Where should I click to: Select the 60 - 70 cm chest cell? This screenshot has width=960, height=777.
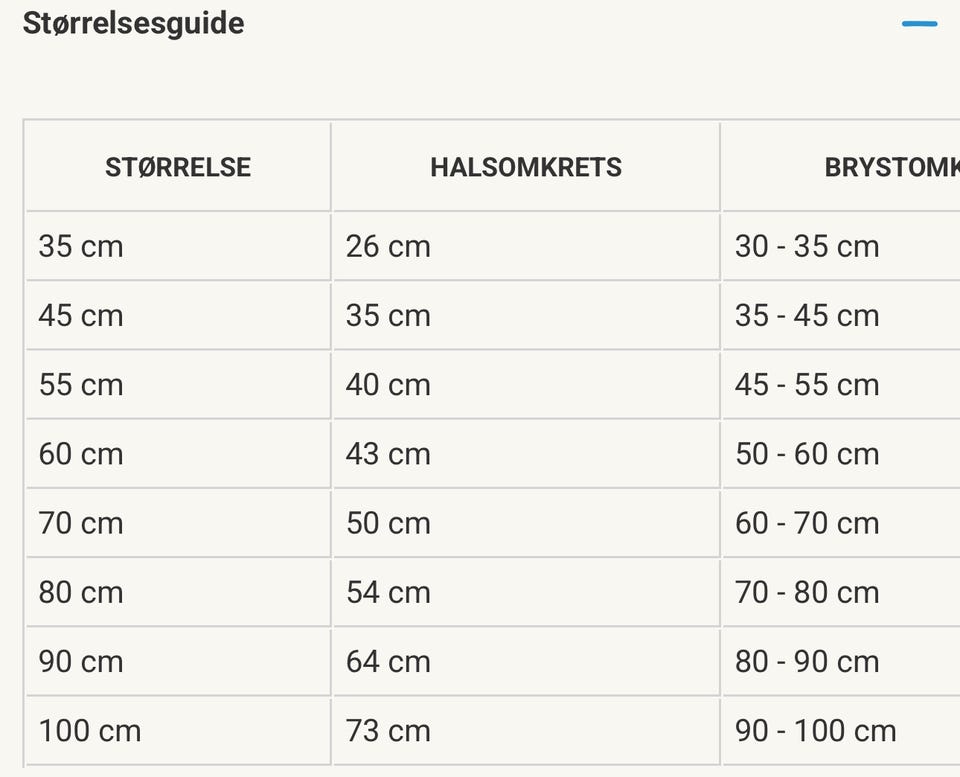pyautogui.click(x=807, y=523)
